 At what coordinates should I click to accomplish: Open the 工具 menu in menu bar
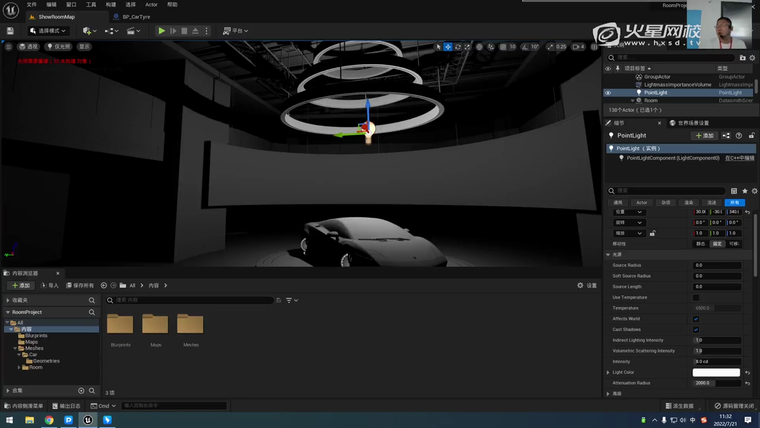click(91, 5)
